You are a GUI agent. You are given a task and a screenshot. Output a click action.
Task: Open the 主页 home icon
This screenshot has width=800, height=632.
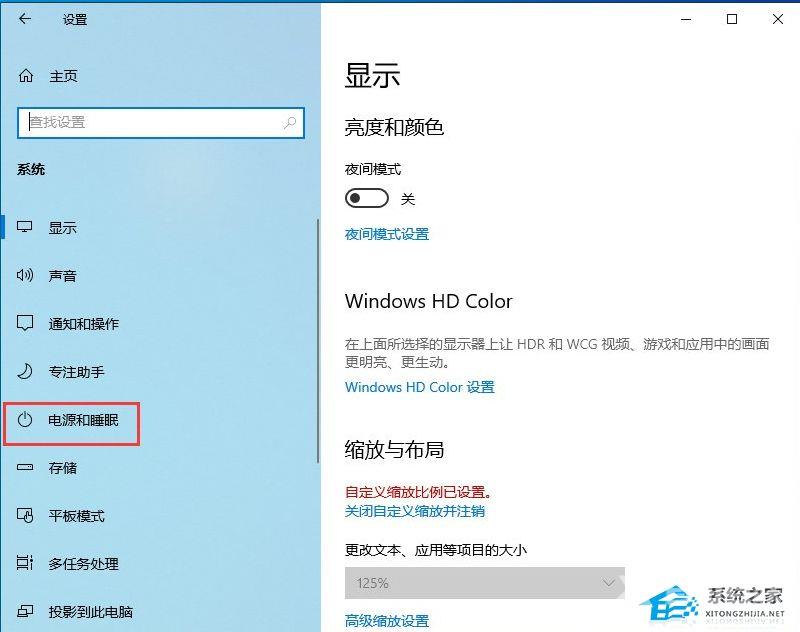point(26,76)
